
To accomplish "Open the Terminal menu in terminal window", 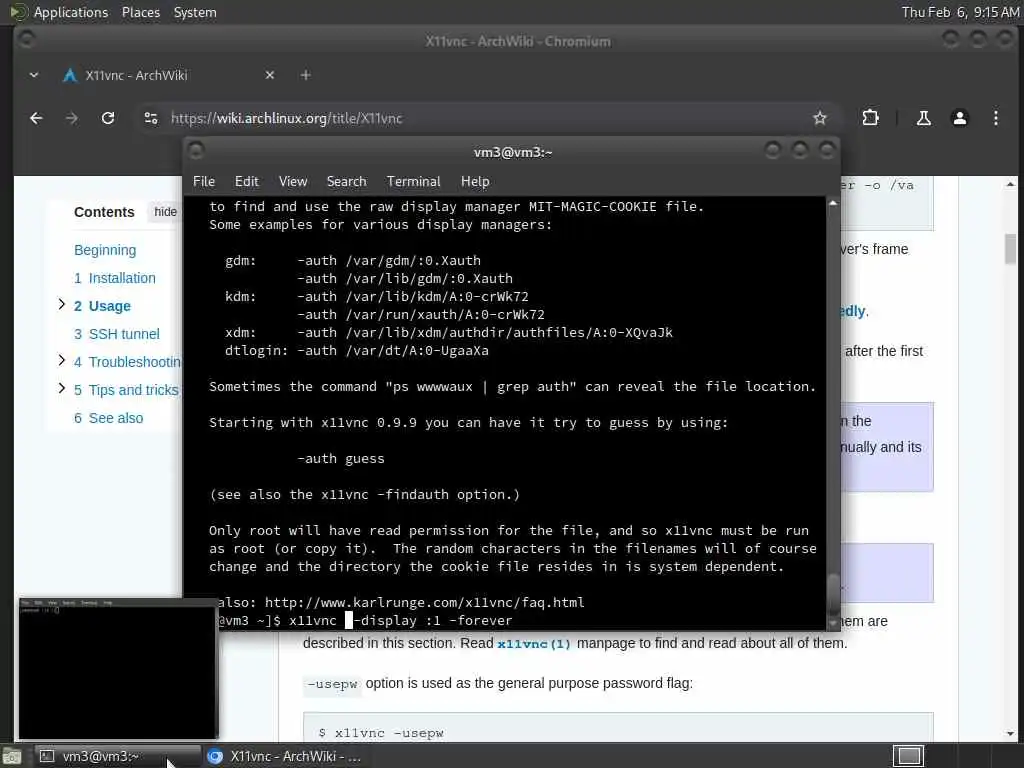I will [413, 182].
